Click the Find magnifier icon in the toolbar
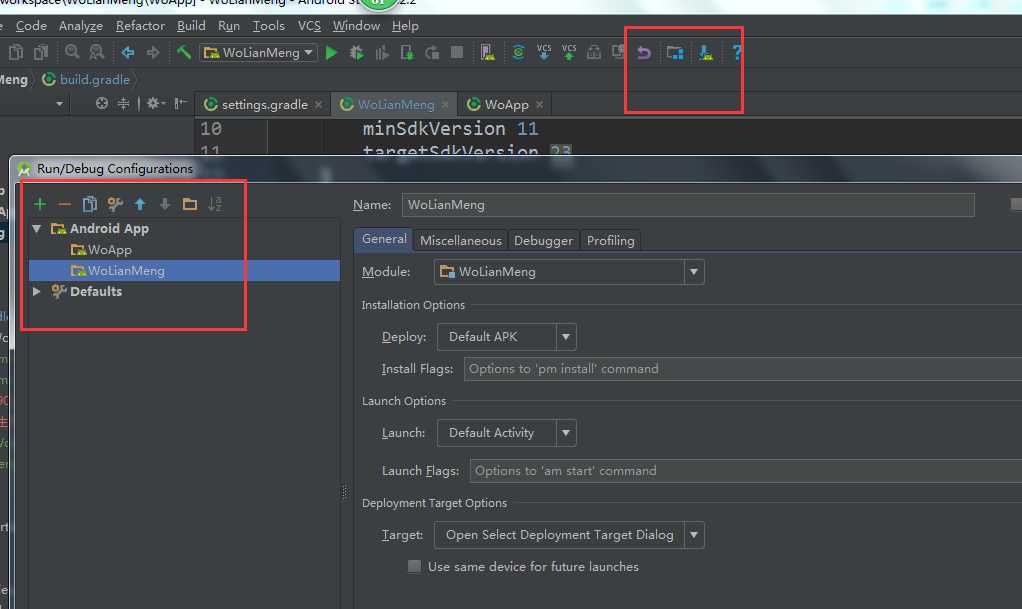Screen dimensions: 1022x609 (x=72, y=52)
